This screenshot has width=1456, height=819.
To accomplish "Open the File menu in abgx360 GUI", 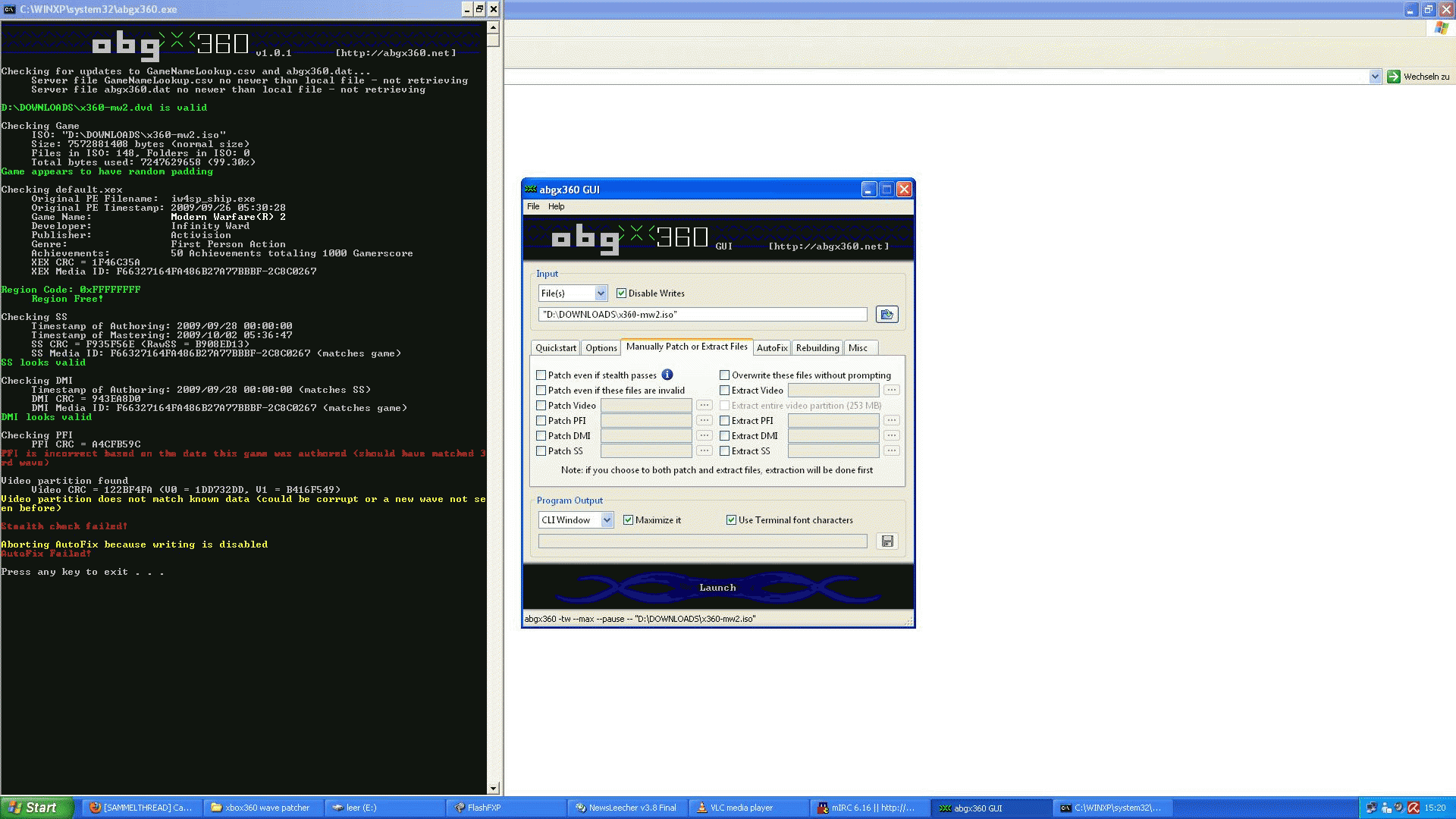I will coord(533,206).
